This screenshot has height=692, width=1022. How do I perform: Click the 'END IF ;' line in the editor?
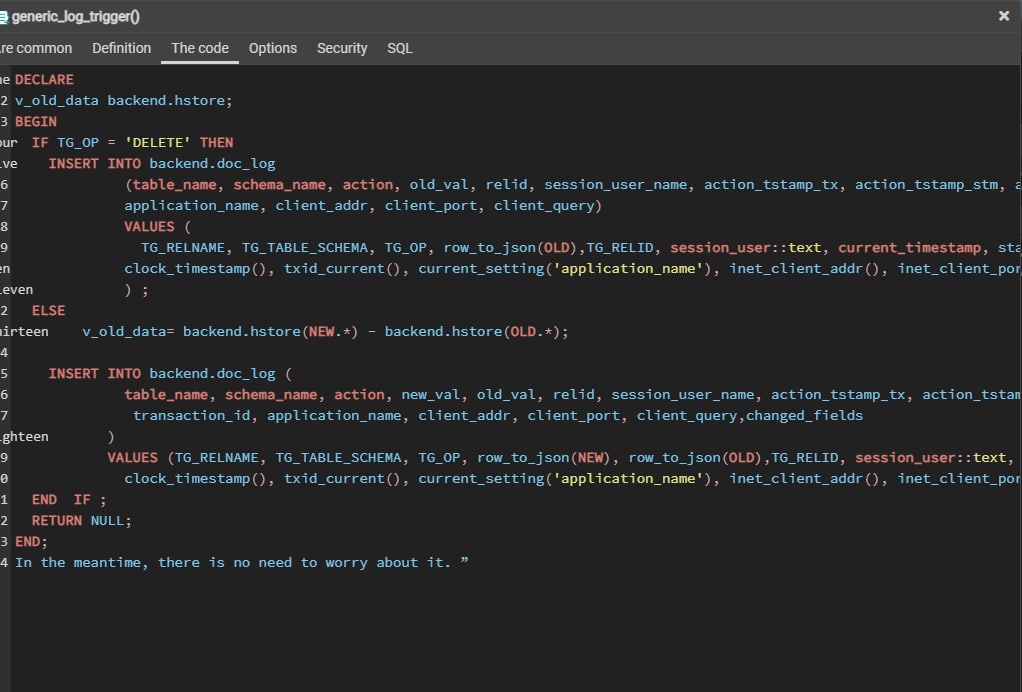tap(68, 499)
